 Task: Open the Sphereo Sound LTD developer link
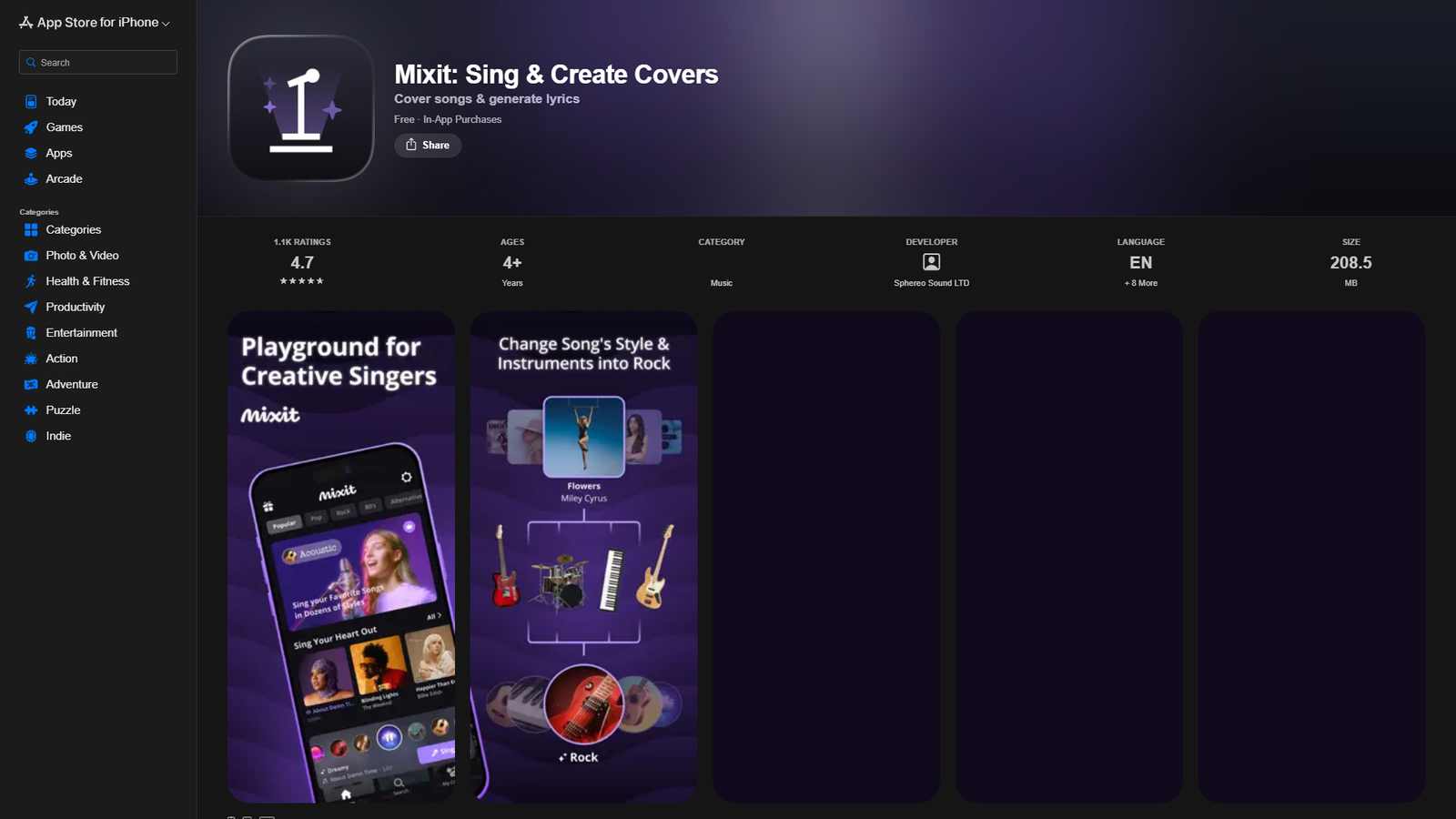pyautogui.click(x=931, y=283)
